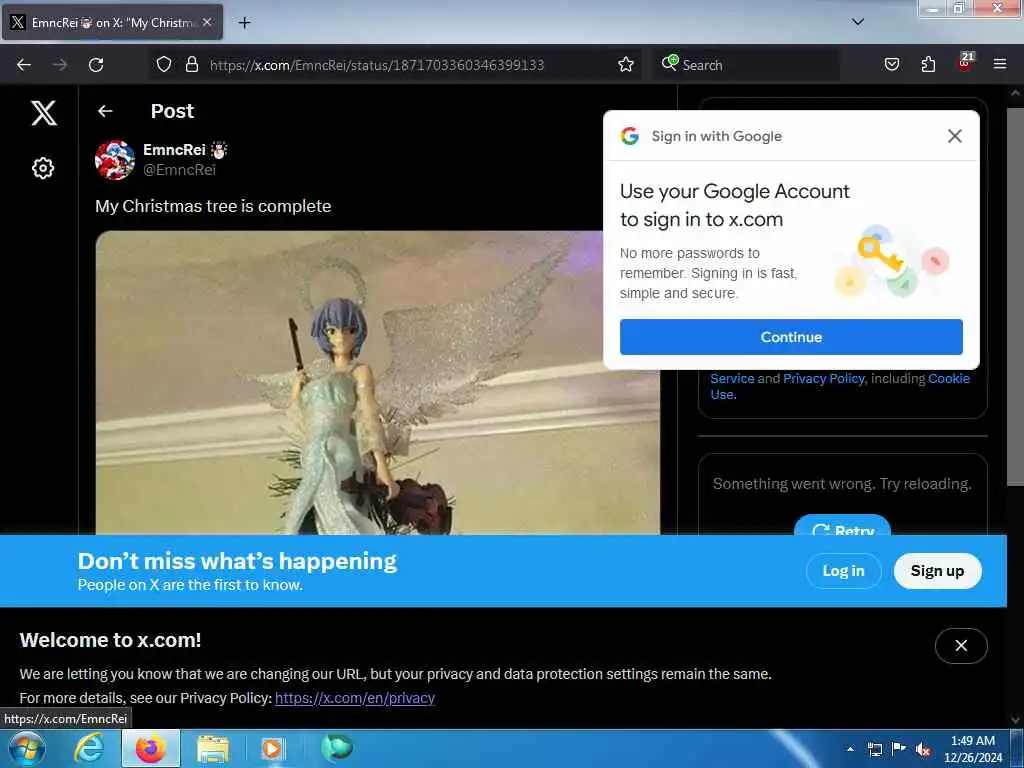Click 'My Christmas tree is complete' post text

(x=213, y=206)
